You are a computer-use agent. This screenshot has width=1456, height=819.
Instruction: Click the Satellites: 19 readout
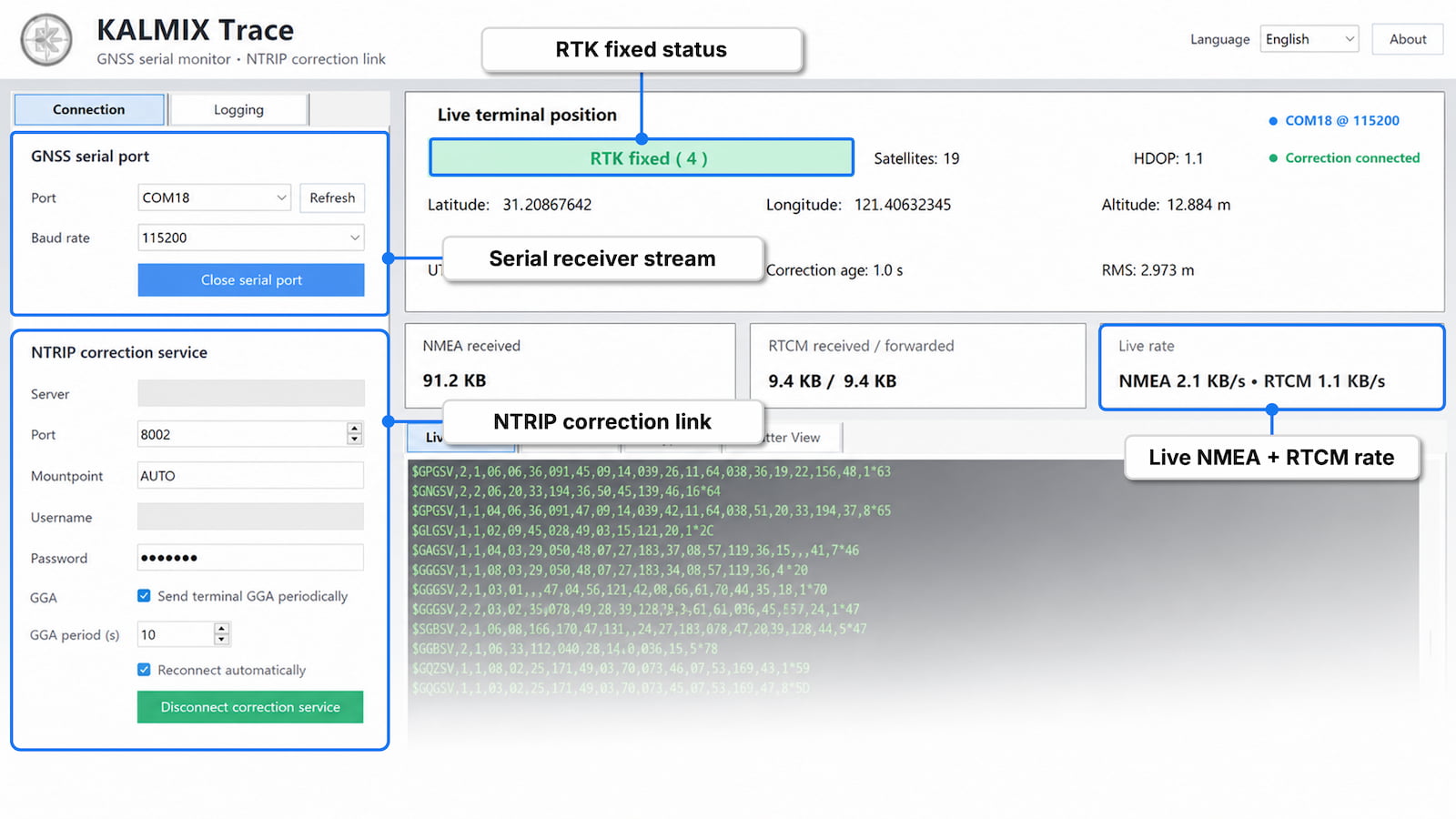(x=916, y=158)
